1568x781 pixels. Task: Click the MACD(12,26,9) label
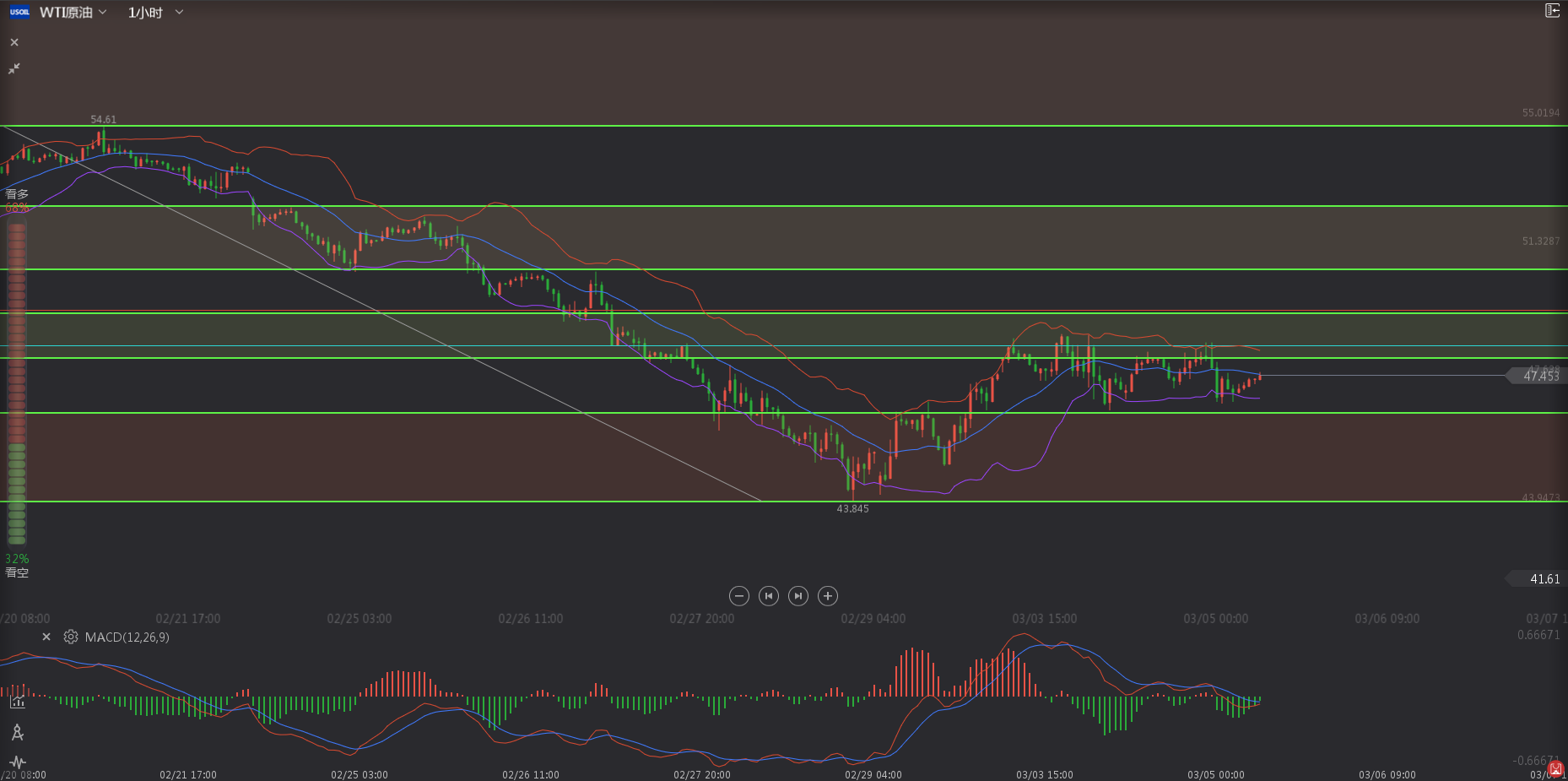(127, 637)
